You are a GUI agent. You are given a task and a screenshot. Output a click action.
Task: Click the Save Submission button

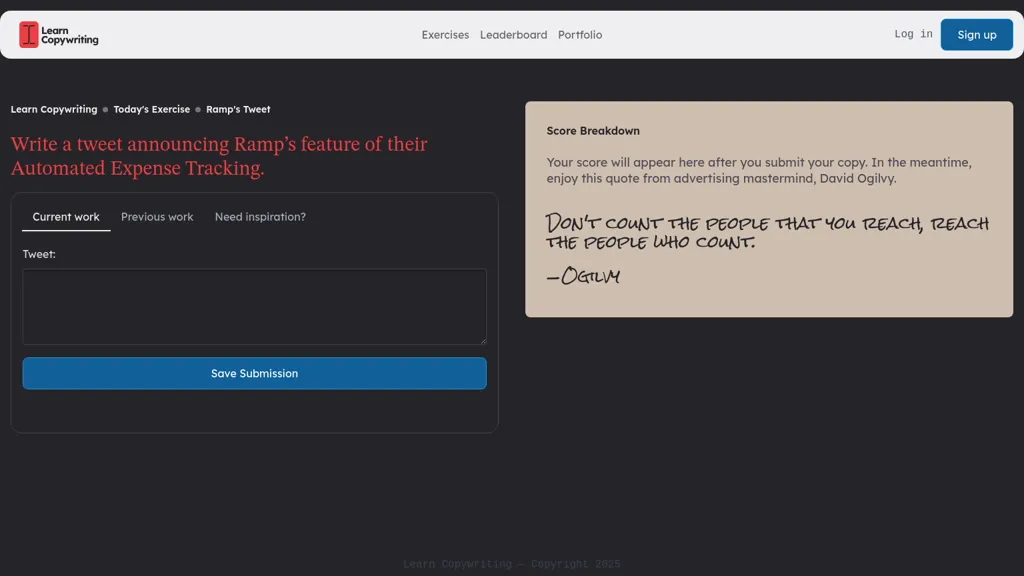click(254, 373)
